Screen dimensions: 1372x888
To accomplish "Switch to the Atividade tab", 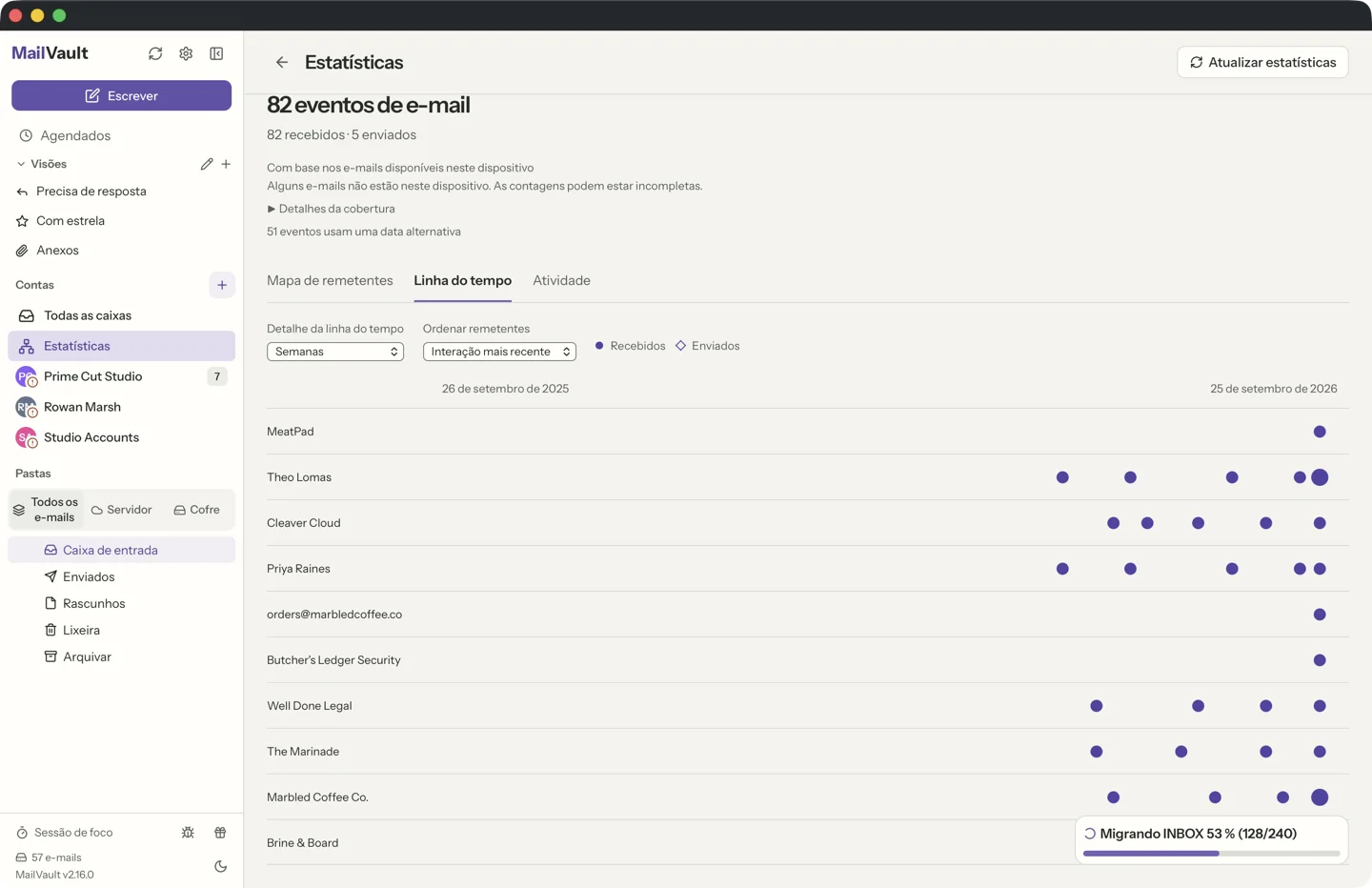I will (x=561, y=280).
